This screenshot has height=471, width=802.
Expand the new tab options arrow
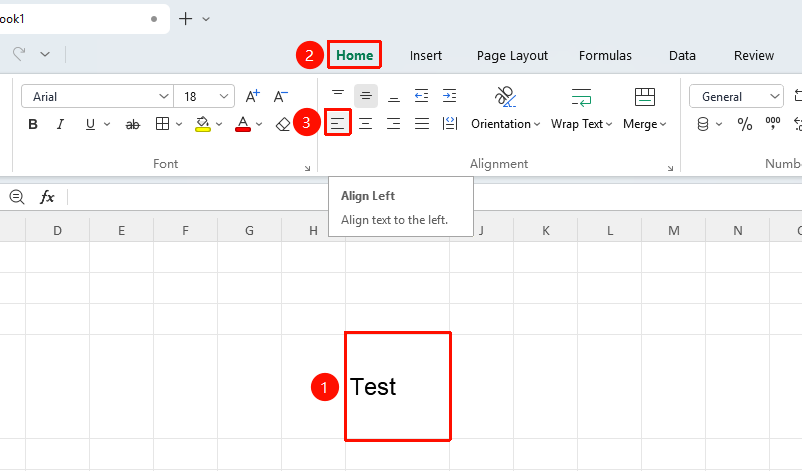(206, 19)
